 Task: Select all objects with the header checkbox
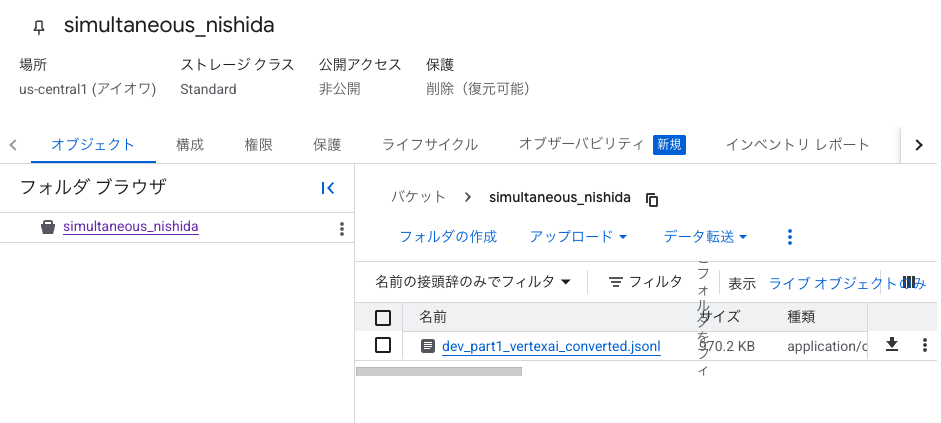383,317
